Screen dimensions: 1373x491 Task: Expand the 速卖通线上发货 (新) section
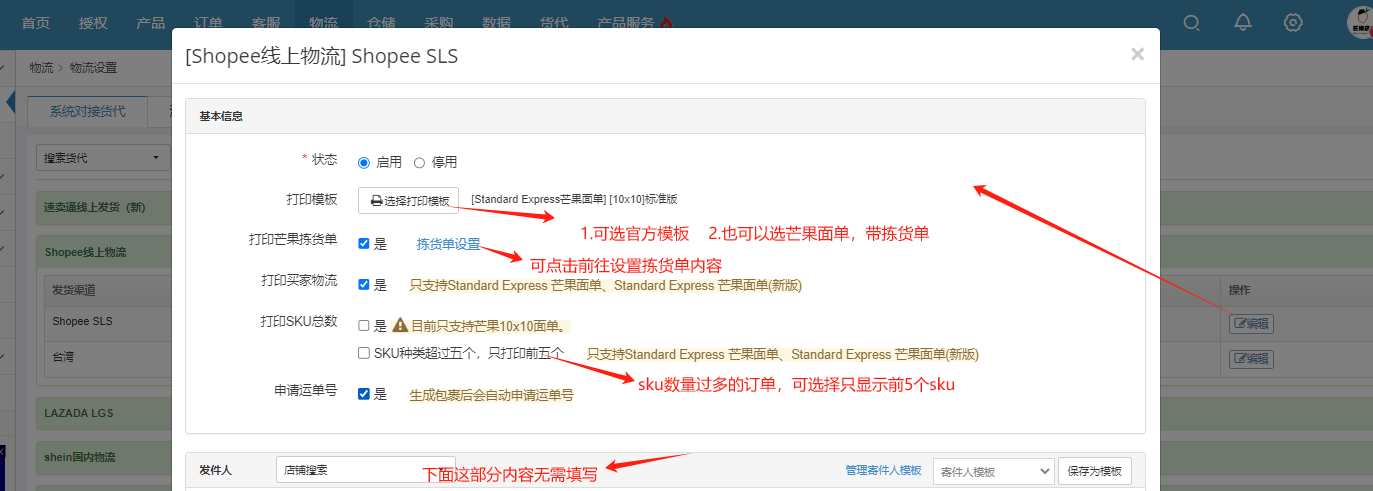pos(95,208)
